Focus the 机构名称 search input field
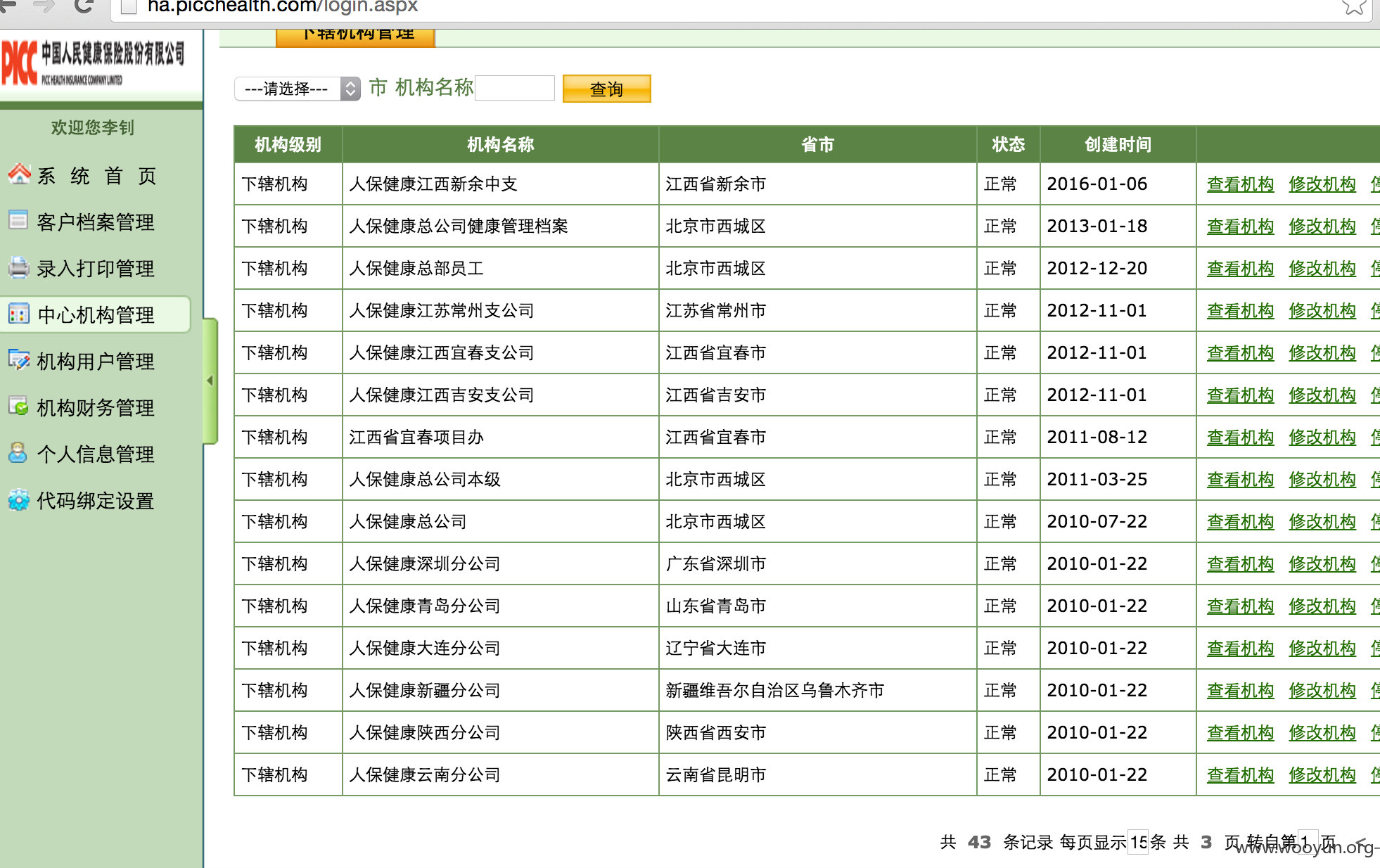Screen dimensions: 1380x868 point(515,88)
